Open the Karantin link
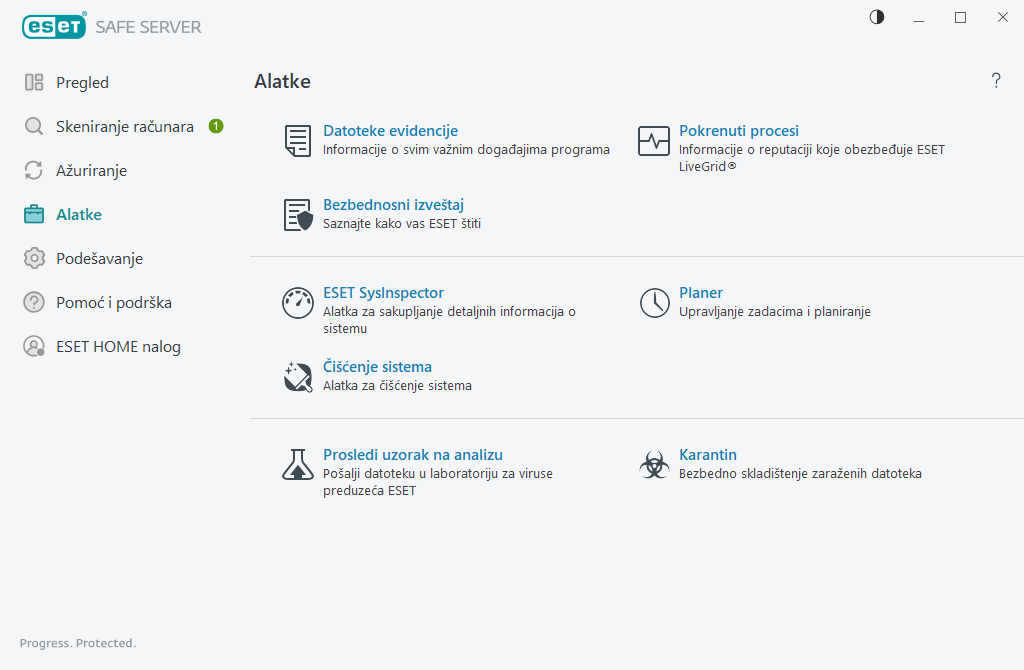 tap(708, 455)
